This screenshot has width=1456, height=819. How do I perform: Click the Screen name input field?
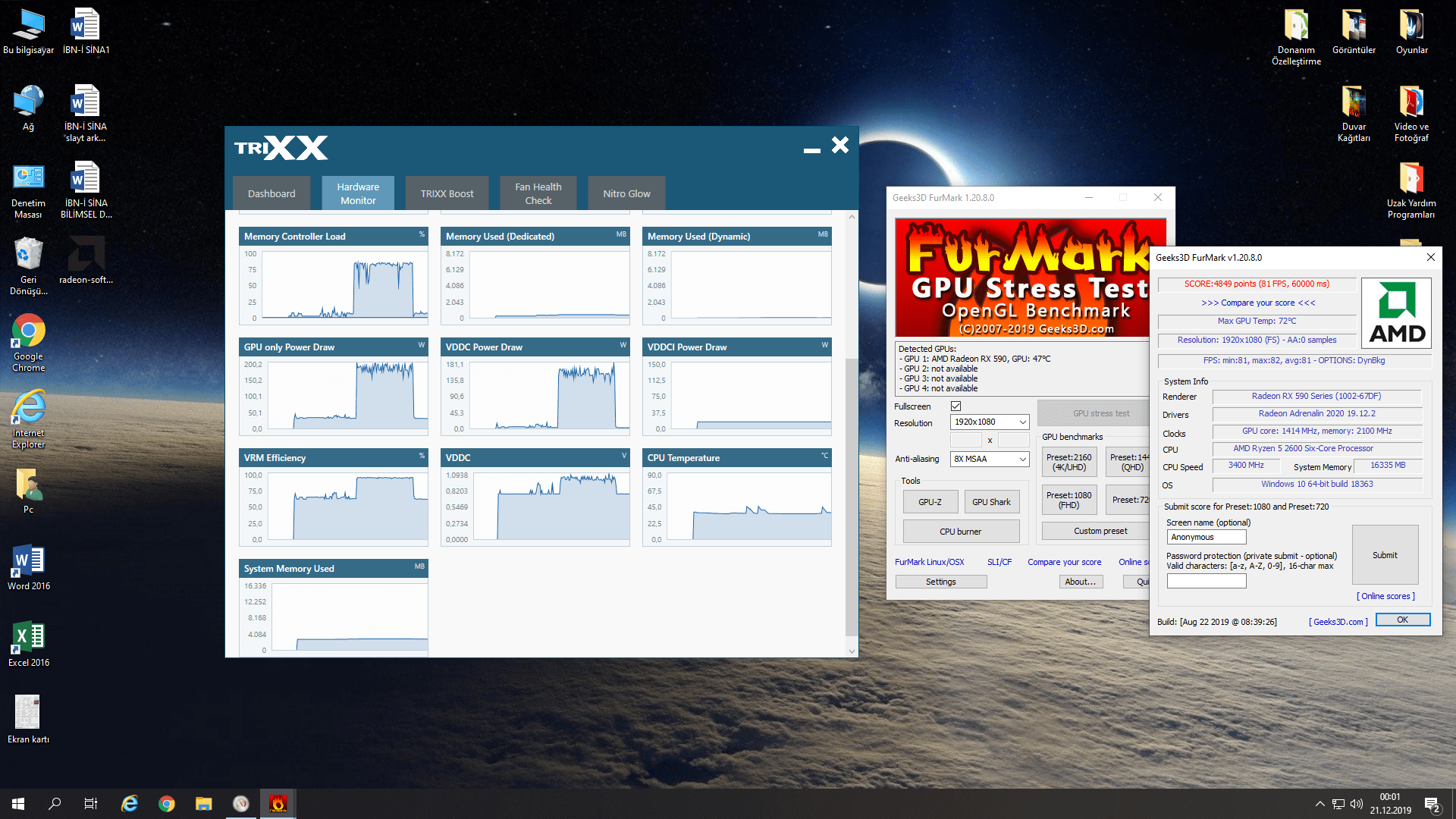pyautogui.click(x=1206, y=537)
